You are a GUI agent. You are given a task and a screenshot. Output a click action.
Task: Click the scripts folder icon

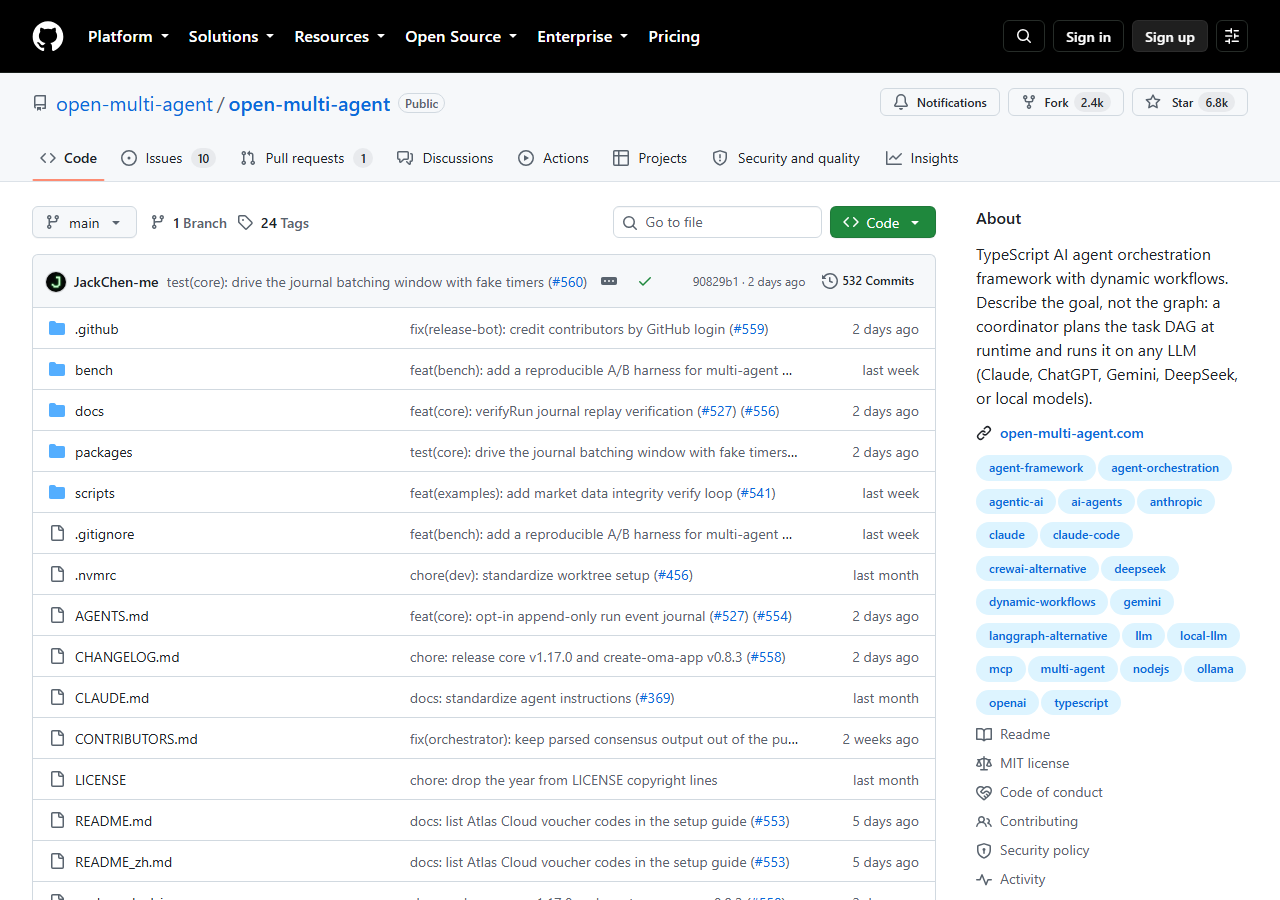(x=57, y=493)
